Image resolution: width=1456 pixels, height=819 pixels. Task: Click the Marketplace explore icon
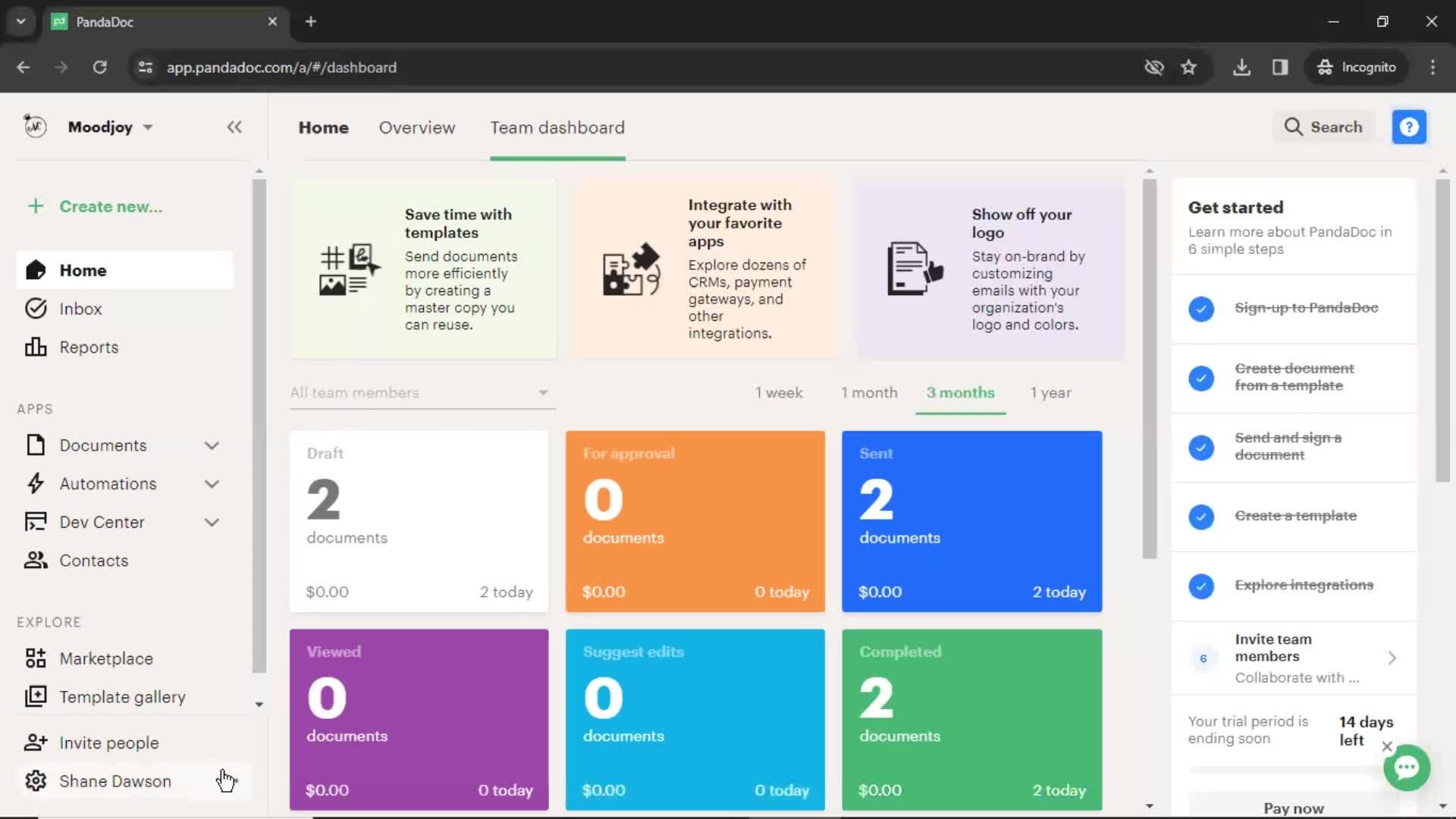35,658
